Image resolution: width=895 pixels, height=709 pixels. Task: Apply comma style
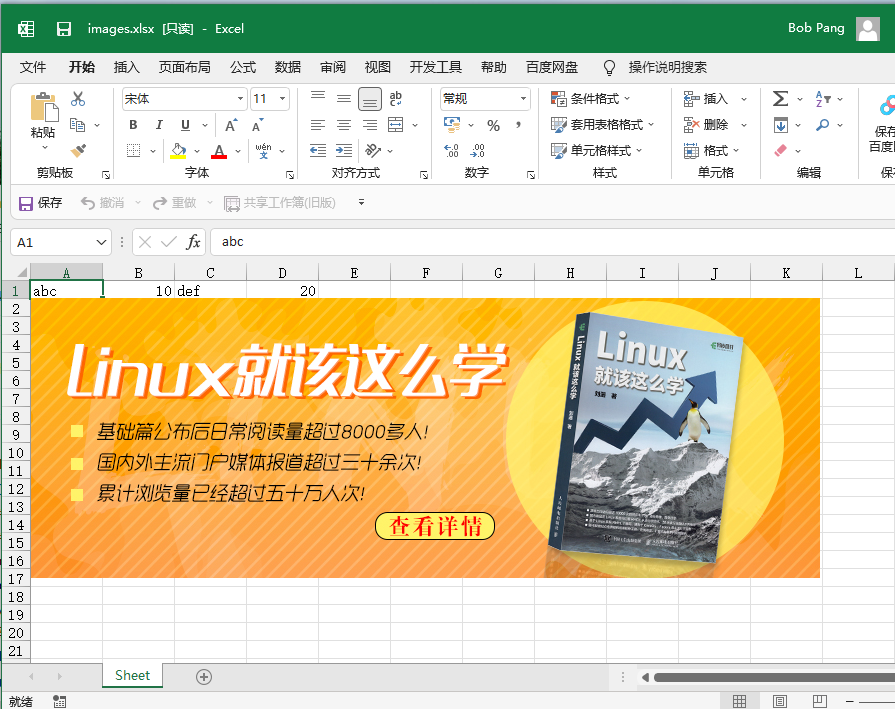point(518,124)
